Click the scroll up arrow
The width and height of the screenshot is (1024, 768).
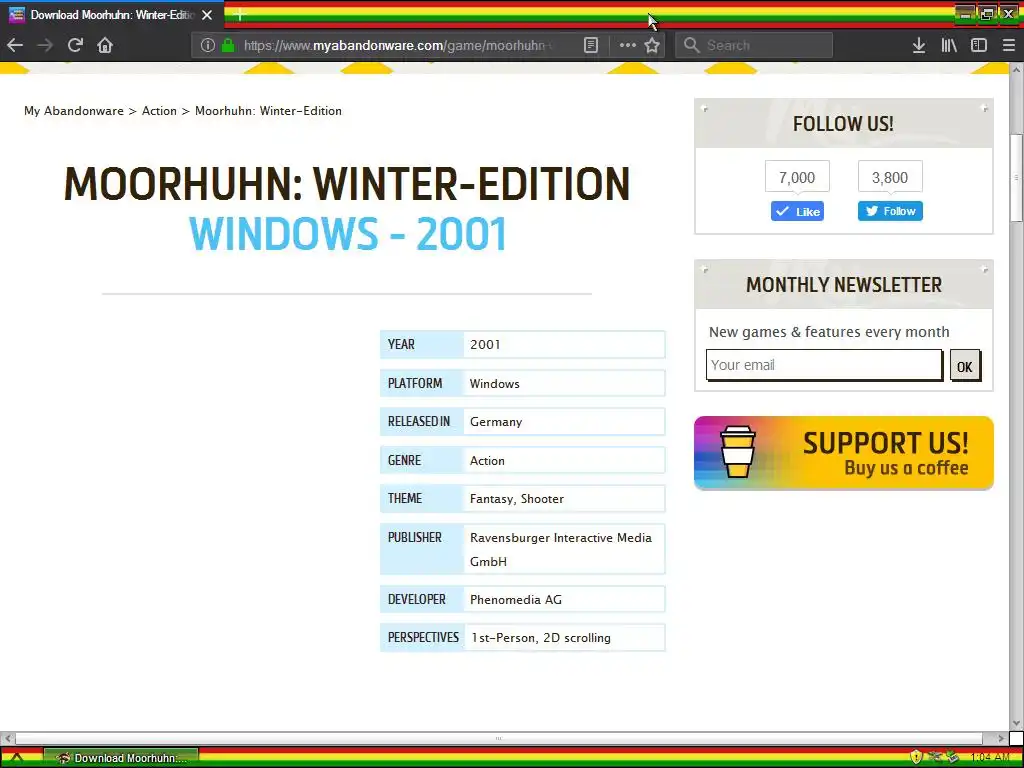click(x=1016, y=69)
